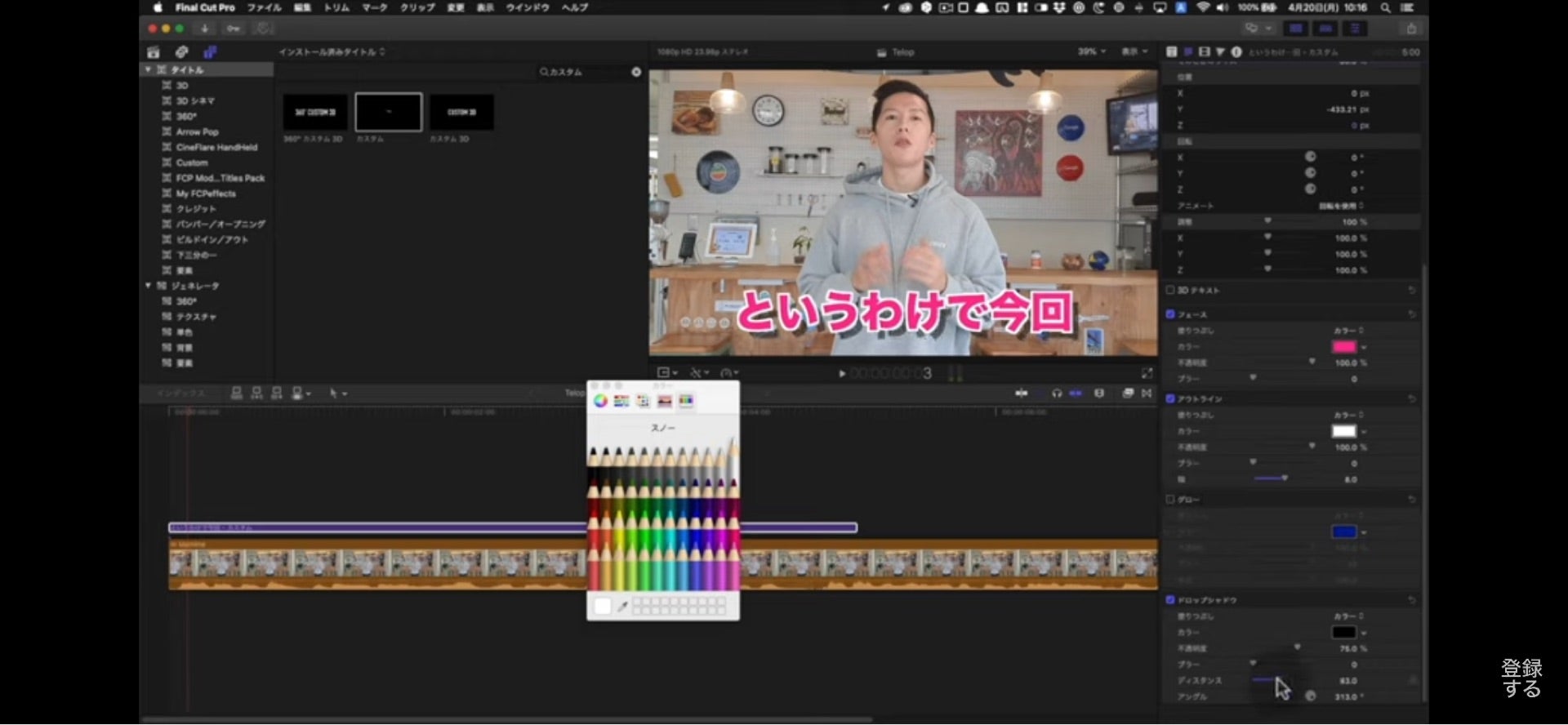The width and height of the screenshot is (1568, 725).
Task: Open the ウインドウ menu
Action: click(527, 7)
